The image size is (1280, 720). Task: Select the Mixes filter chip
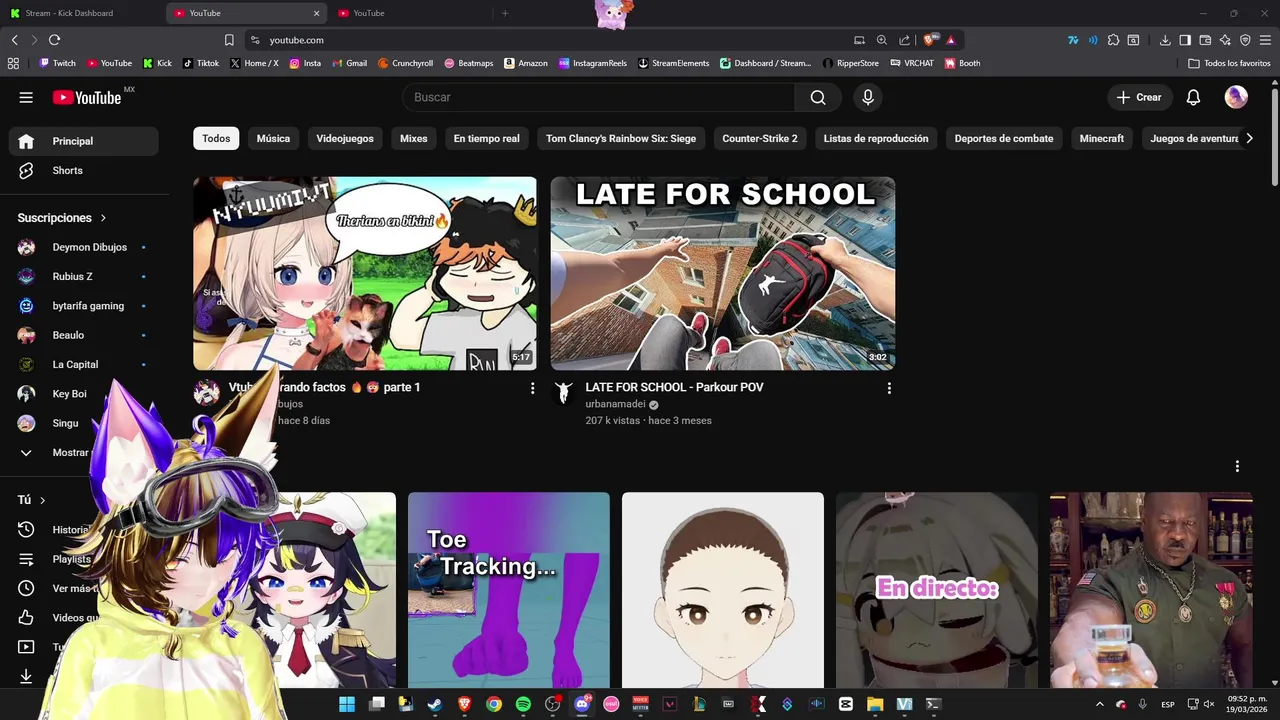point(414,138)
